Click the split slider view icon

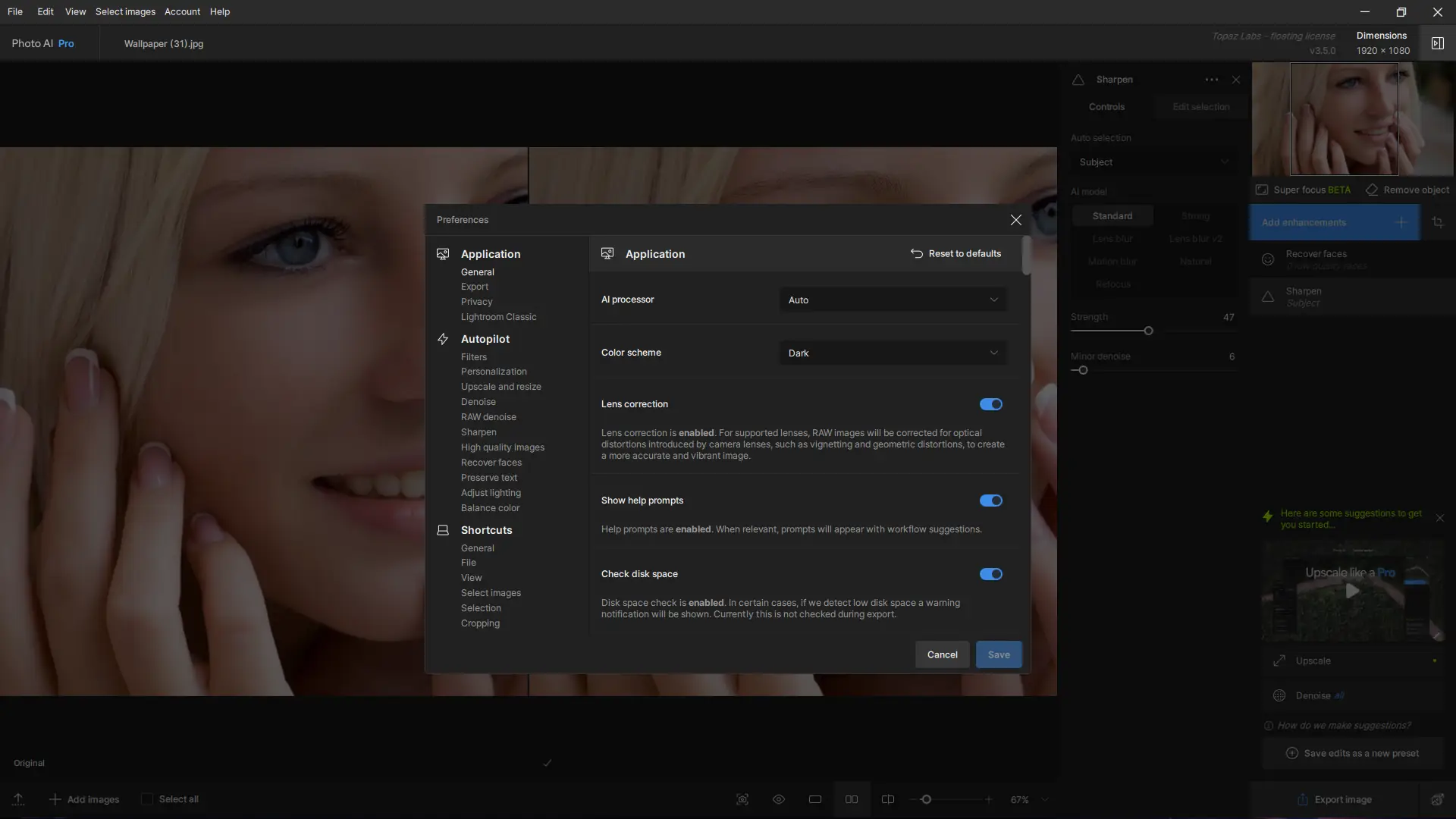click(888, 799)
